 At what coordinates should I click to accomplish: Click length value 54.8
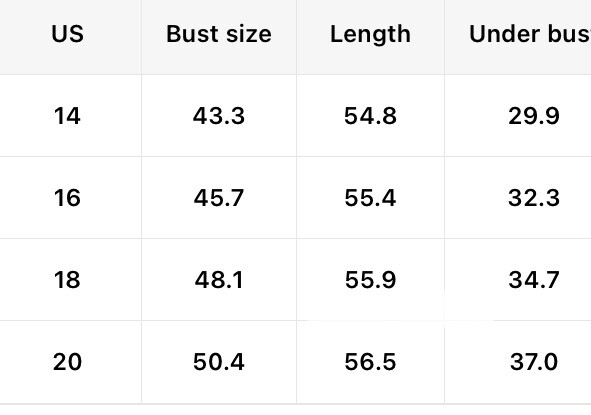click(370, 116)
